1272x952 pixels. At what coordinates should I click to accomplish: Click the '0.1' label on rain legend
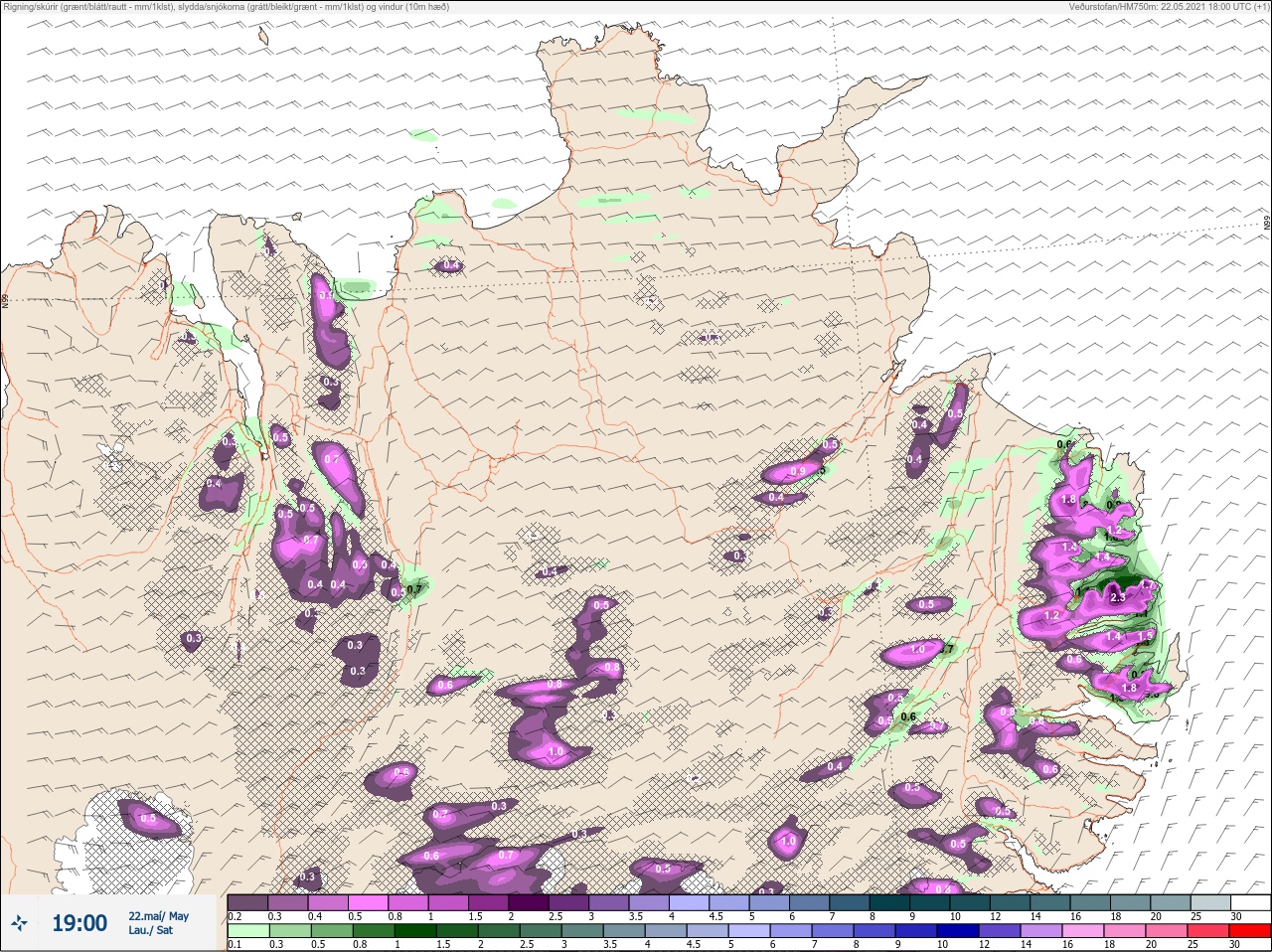click(x=235, y=944)
